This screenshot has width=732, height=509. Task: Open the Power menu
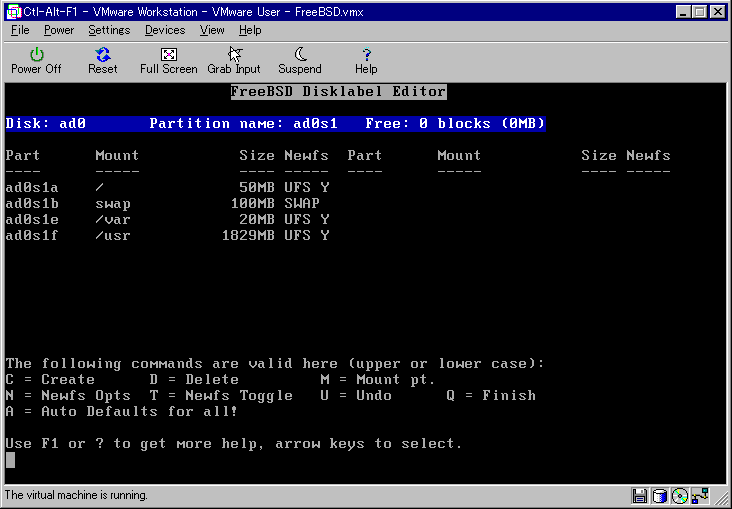tap(59, 30)
